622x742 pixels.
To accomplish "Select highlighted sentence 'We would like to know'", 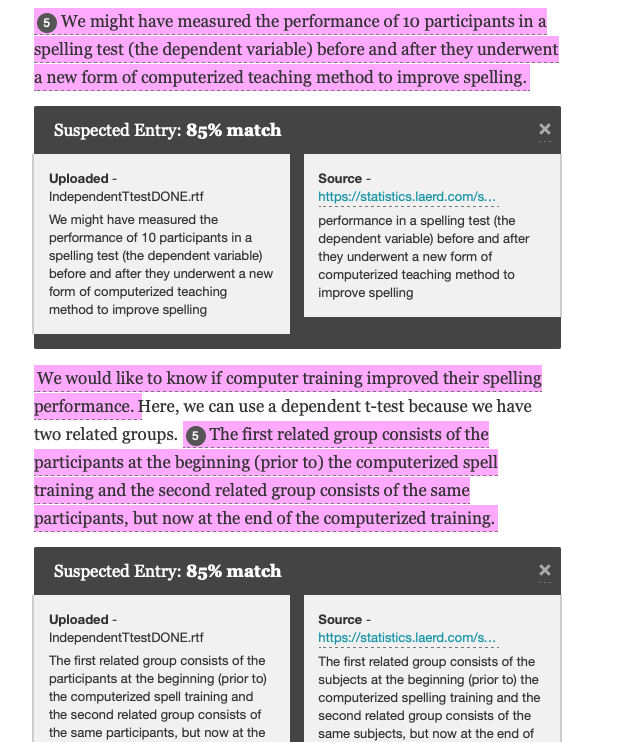I will coord(288,392).
